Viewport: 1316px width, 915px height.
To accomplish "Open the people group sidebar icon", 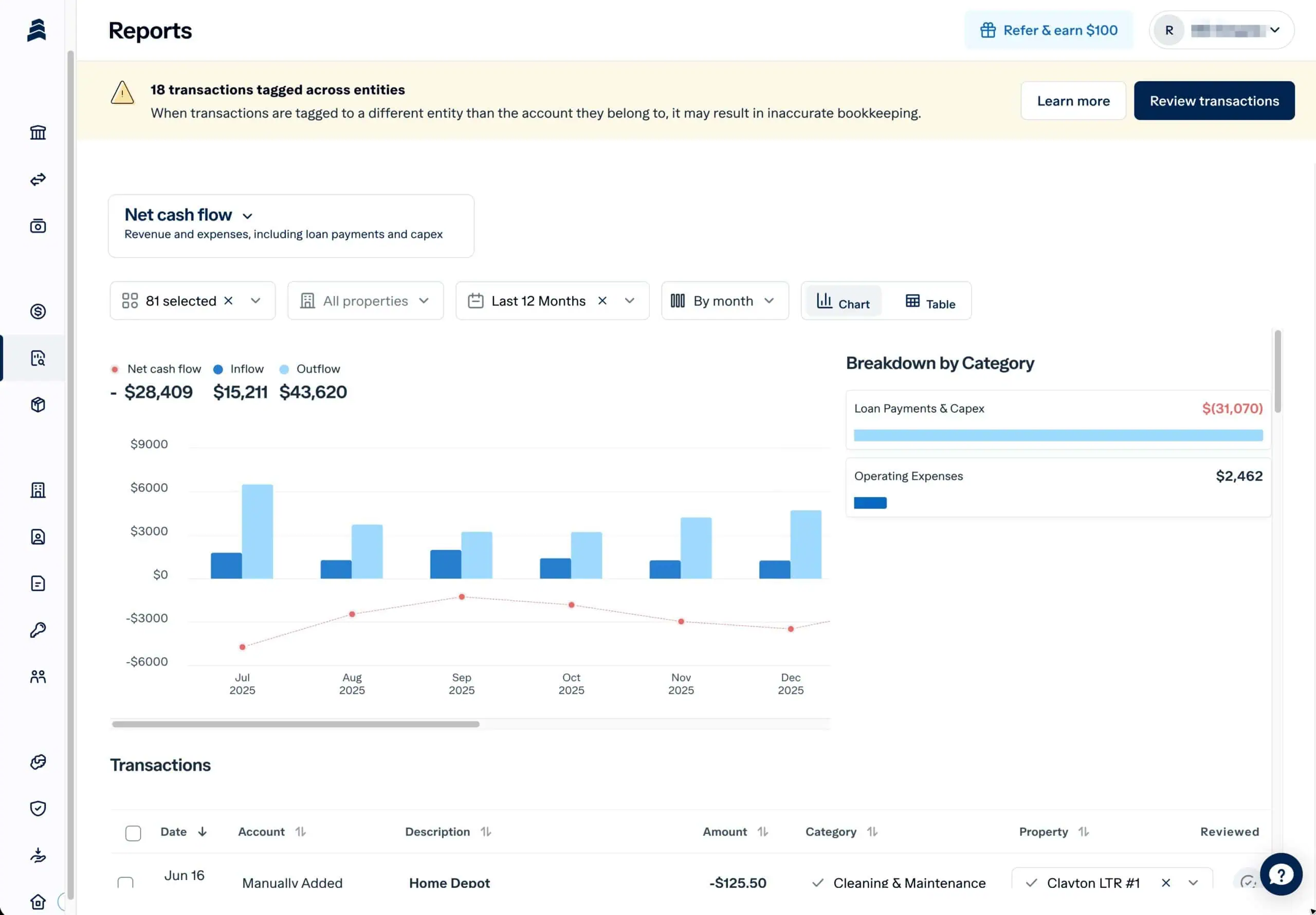I will click(38, 677).
